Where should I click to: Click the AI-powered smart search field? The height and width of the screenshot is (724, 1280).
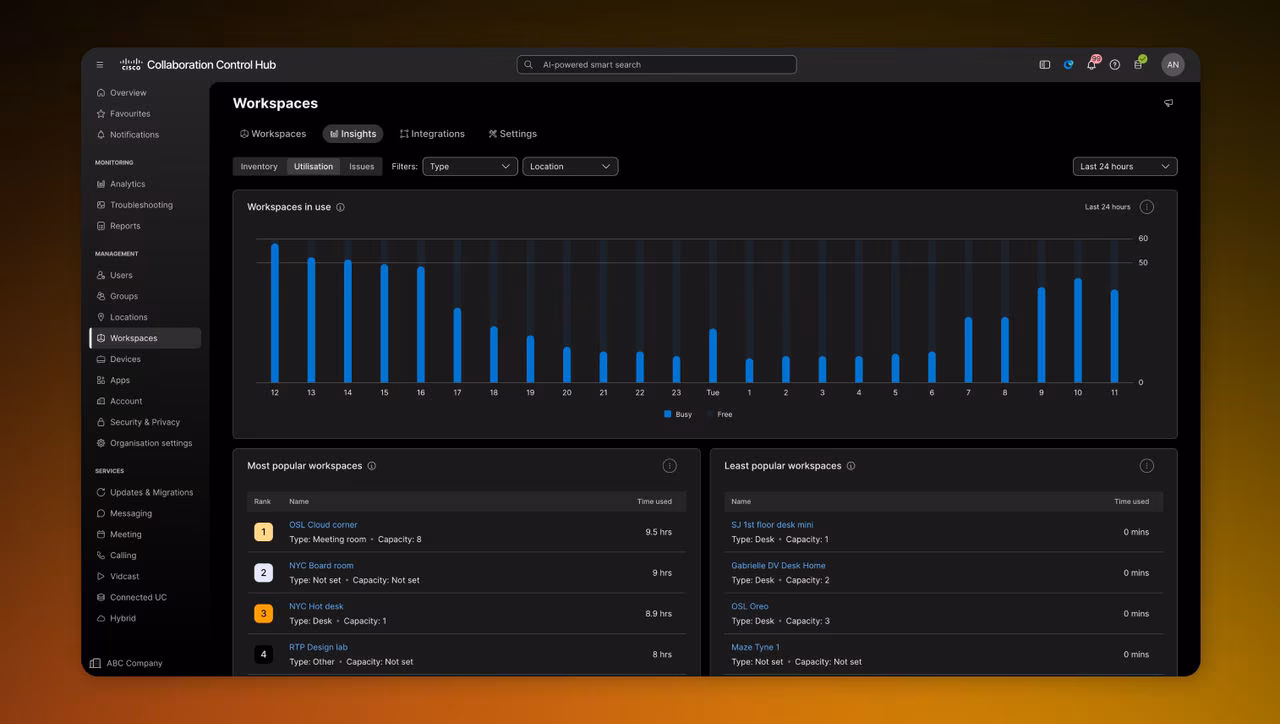point(657,65)
